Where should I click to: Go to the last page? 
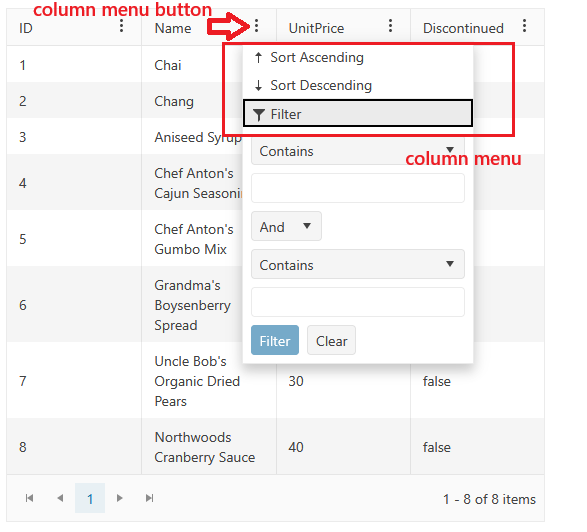[149, 498]
